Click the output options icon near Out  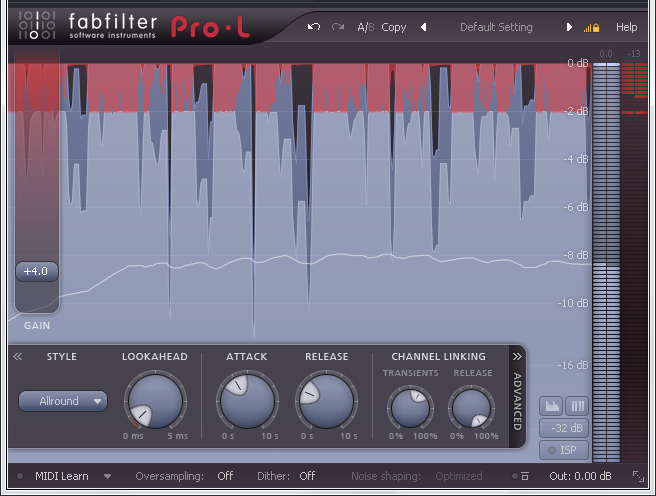(525, 476)
